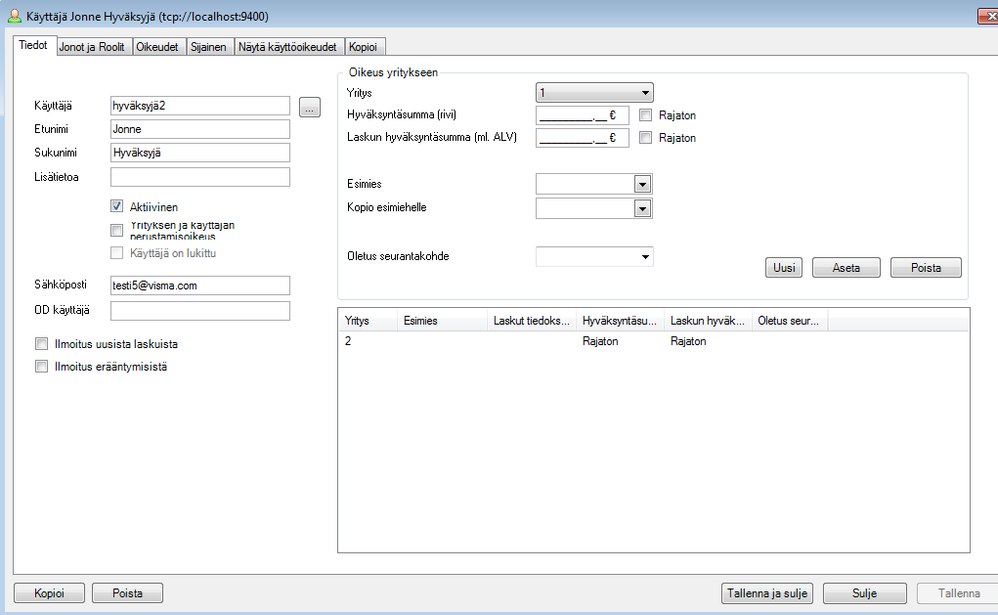The height and width of the screenshot is (615, 998).
Task: Click the bottom-left Kopioi button
Action: pos(49,593)
